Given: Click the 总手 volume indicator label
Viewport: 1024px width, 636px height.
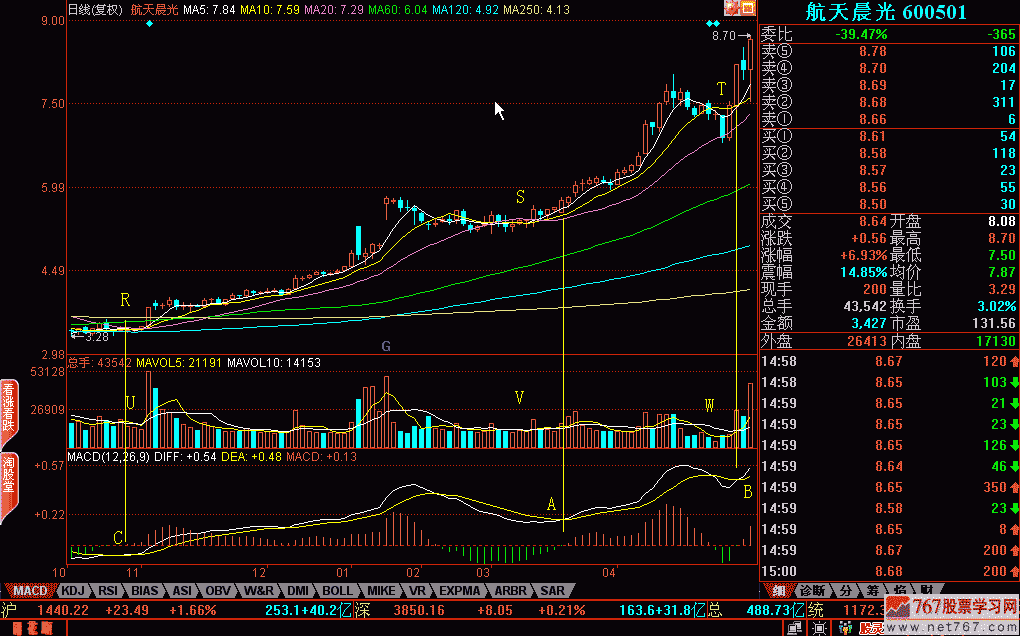Looking at the screenshot, I should (x=80, y=362).
